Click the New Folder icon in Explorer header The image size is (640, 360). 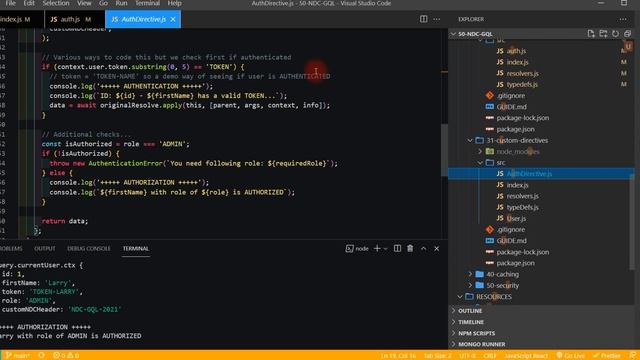(603, 33)
